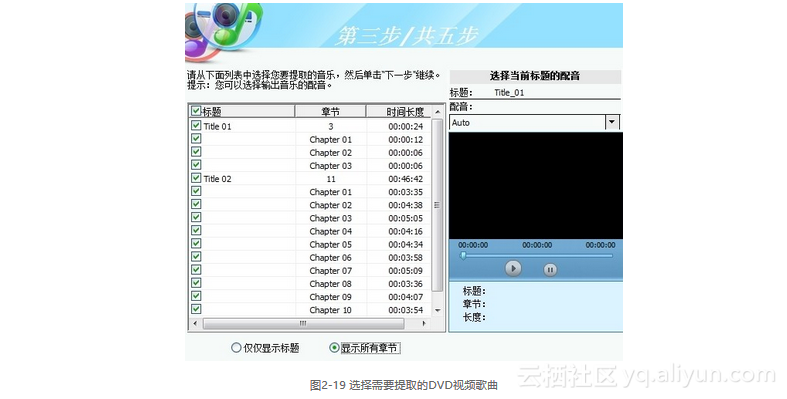The width and height of the screenshot is (787, 399).
Task: Click Chapter 05 in the list
Action: [x=330, y=244]
